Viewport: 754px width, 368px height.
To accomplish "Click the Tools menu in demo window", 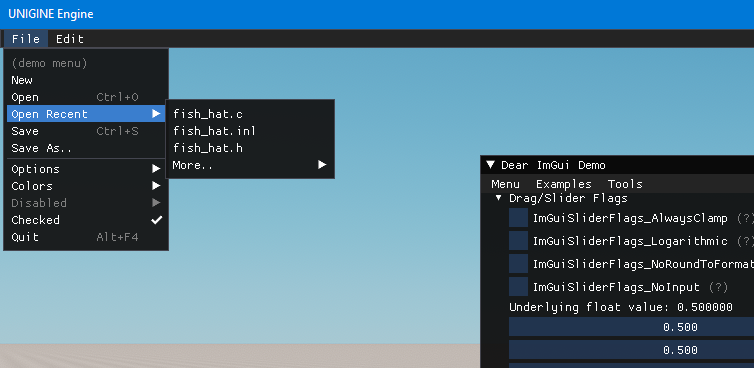I will click(x=625, y=184).
